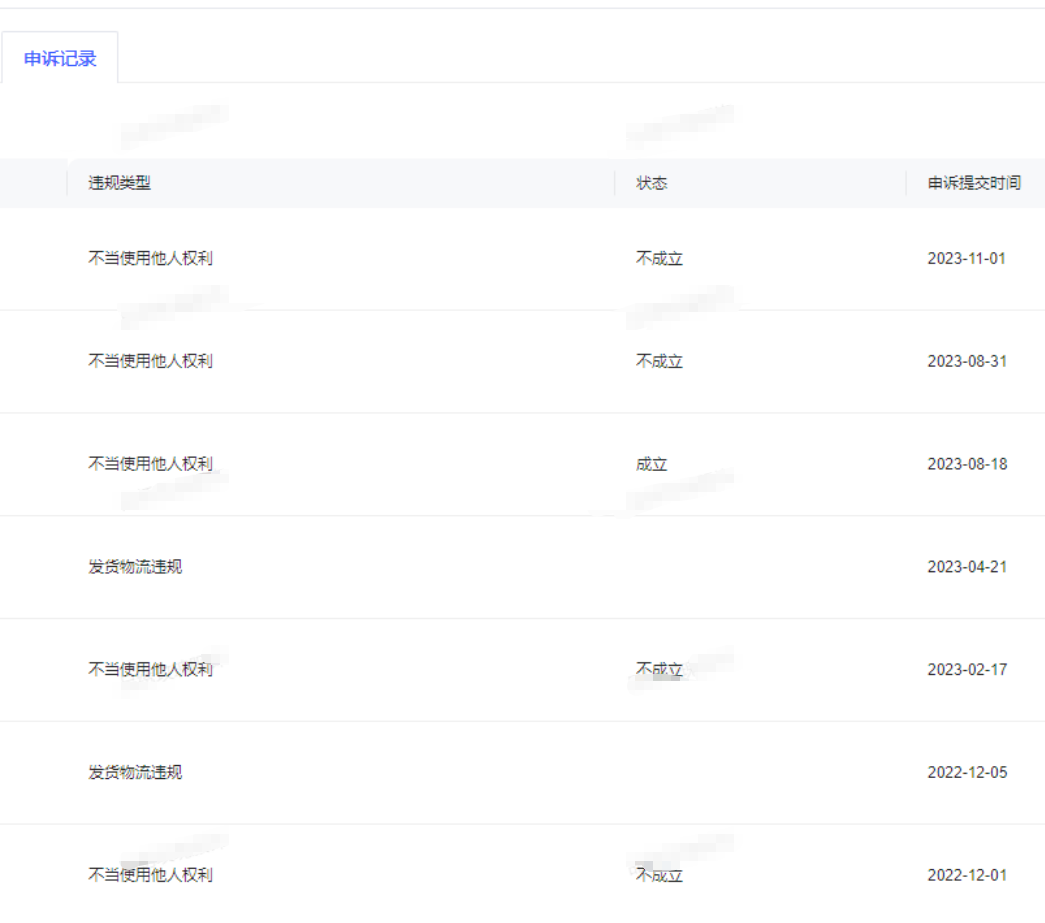Click the 违规类型 column header
This screenshot has height=923, width=1045.
(x=119, y=183)
